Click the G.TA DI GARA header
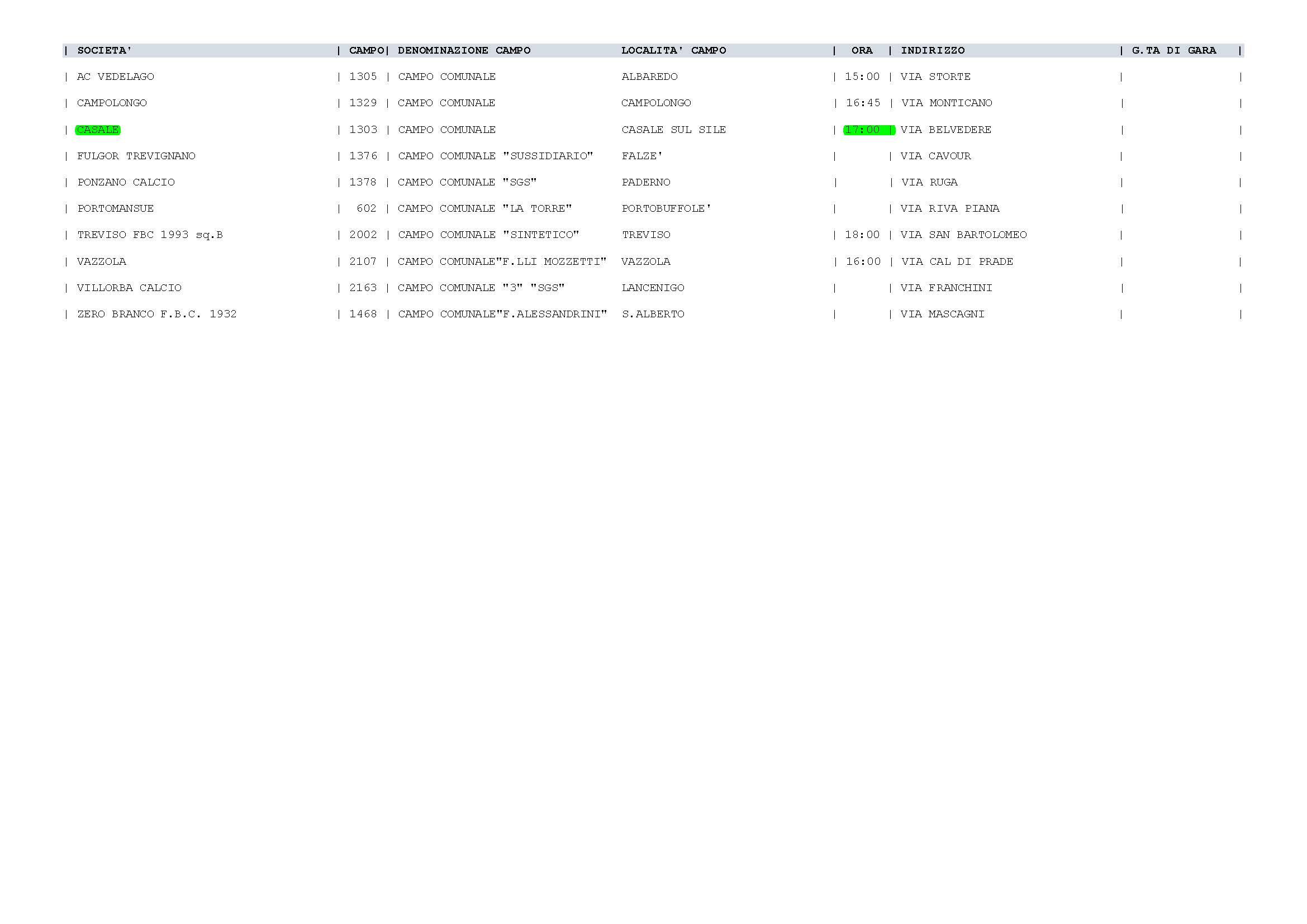 pos(1174,51)
